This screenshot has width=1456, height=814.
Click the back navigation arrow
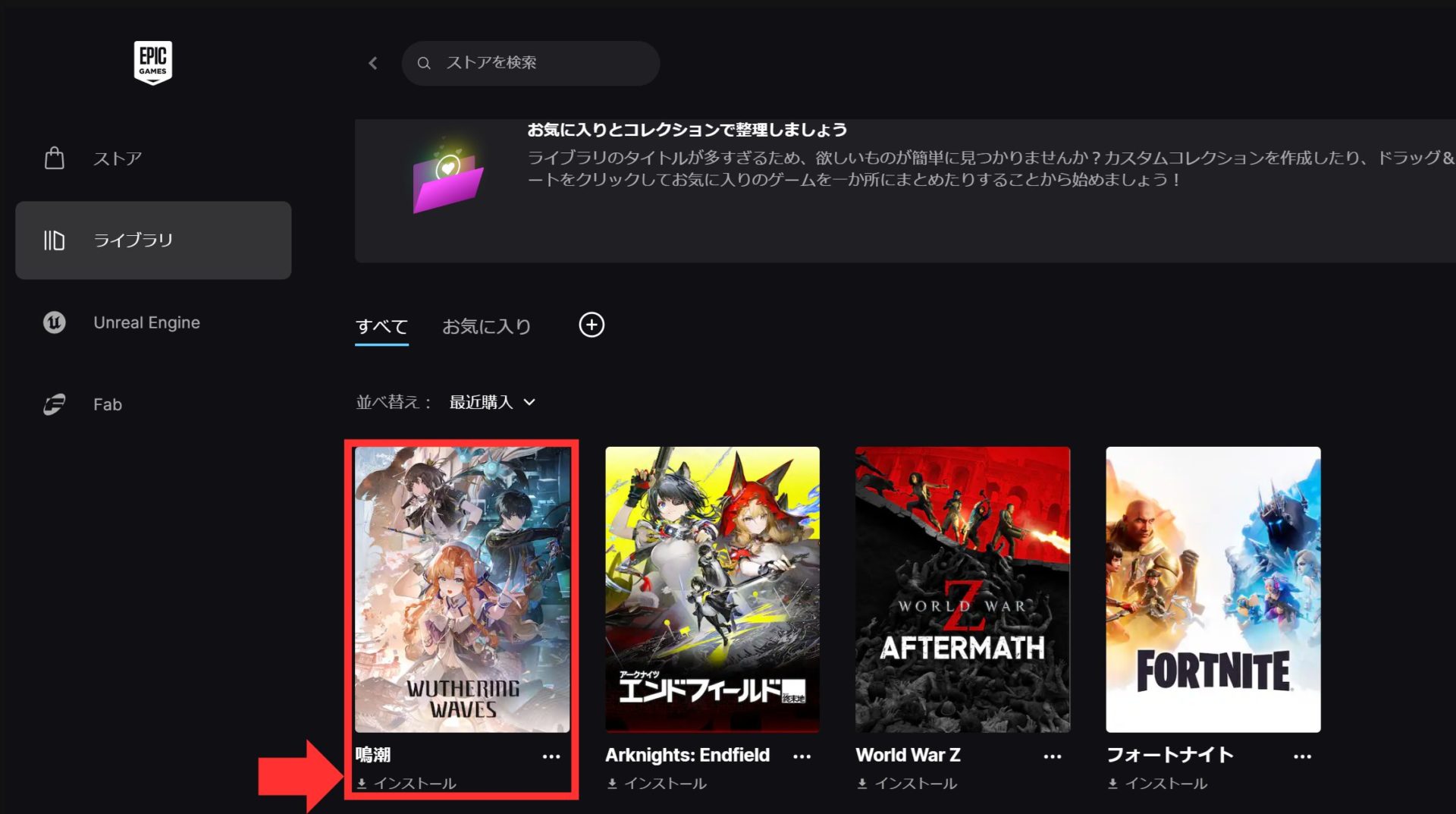click(x=372, y=63)
